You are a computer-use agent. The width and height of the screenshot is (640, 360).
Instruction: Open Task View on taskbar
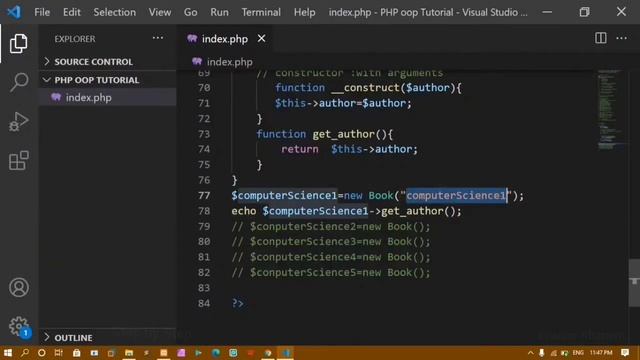[59, 353]
